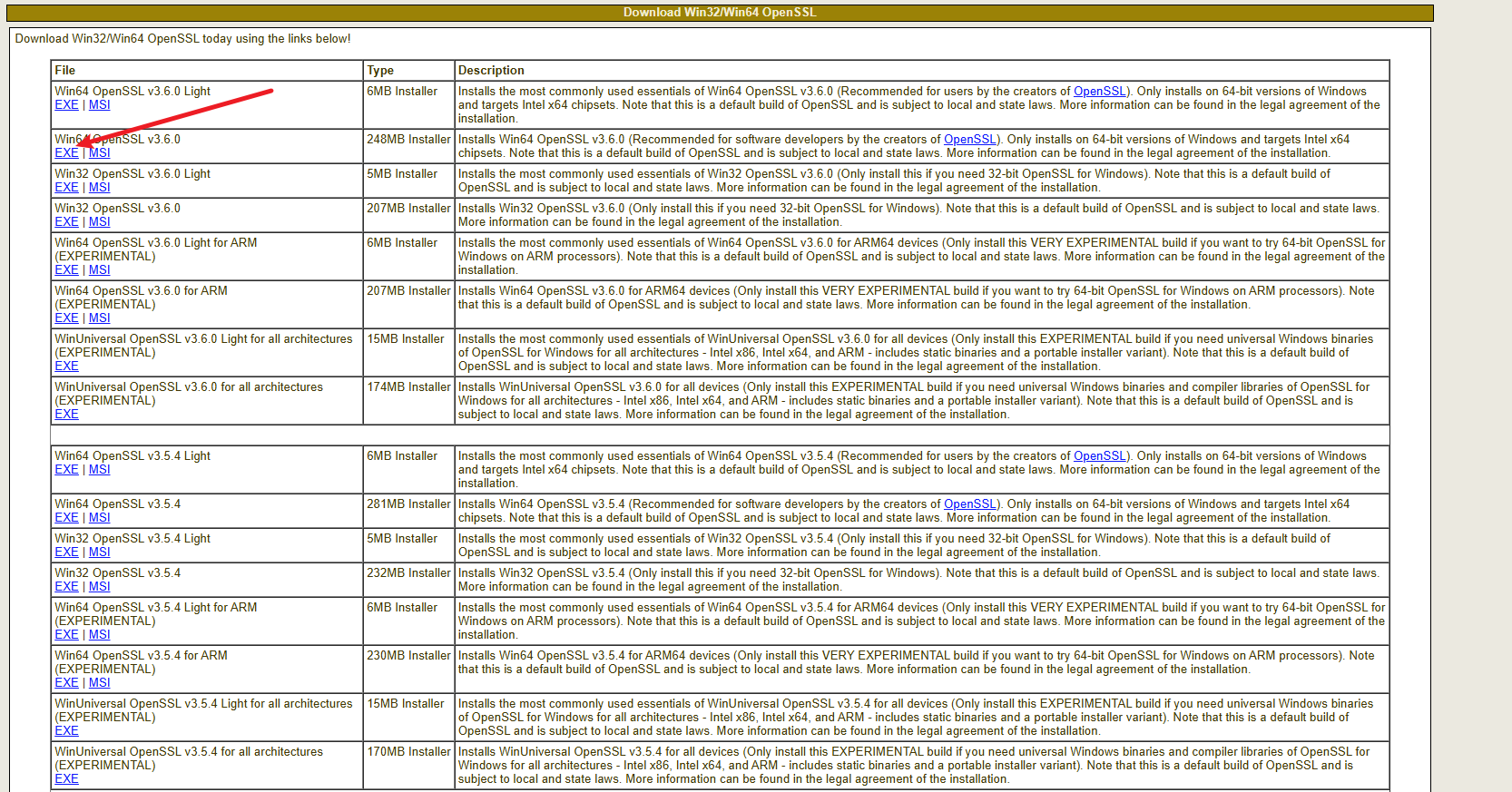Select the '281MB Installer' type cell
Image resolution: width=1512 pixels, height=792 pixels.
(408, 511)
